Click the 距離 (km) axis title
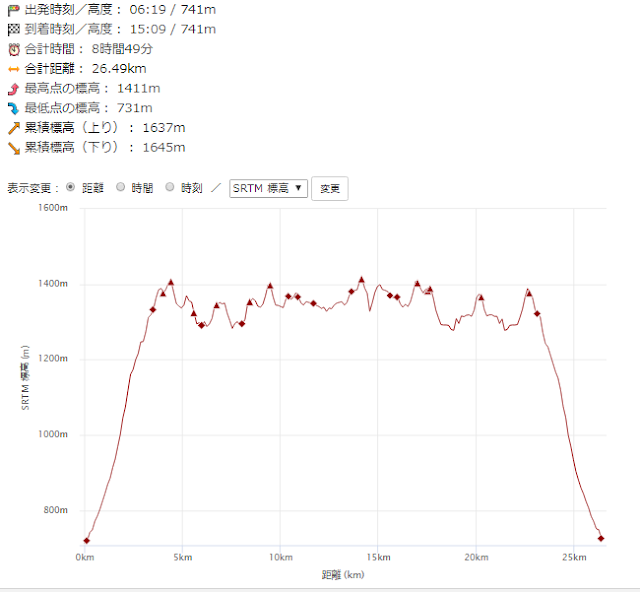 click(x=343, y=575)
